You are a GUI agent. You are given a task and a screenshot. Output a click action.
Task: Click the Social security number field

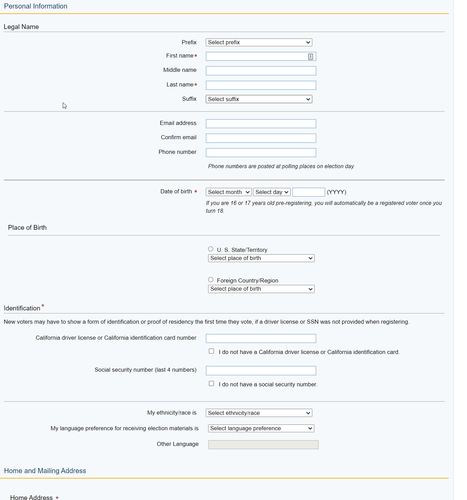[x=261, y=371]
